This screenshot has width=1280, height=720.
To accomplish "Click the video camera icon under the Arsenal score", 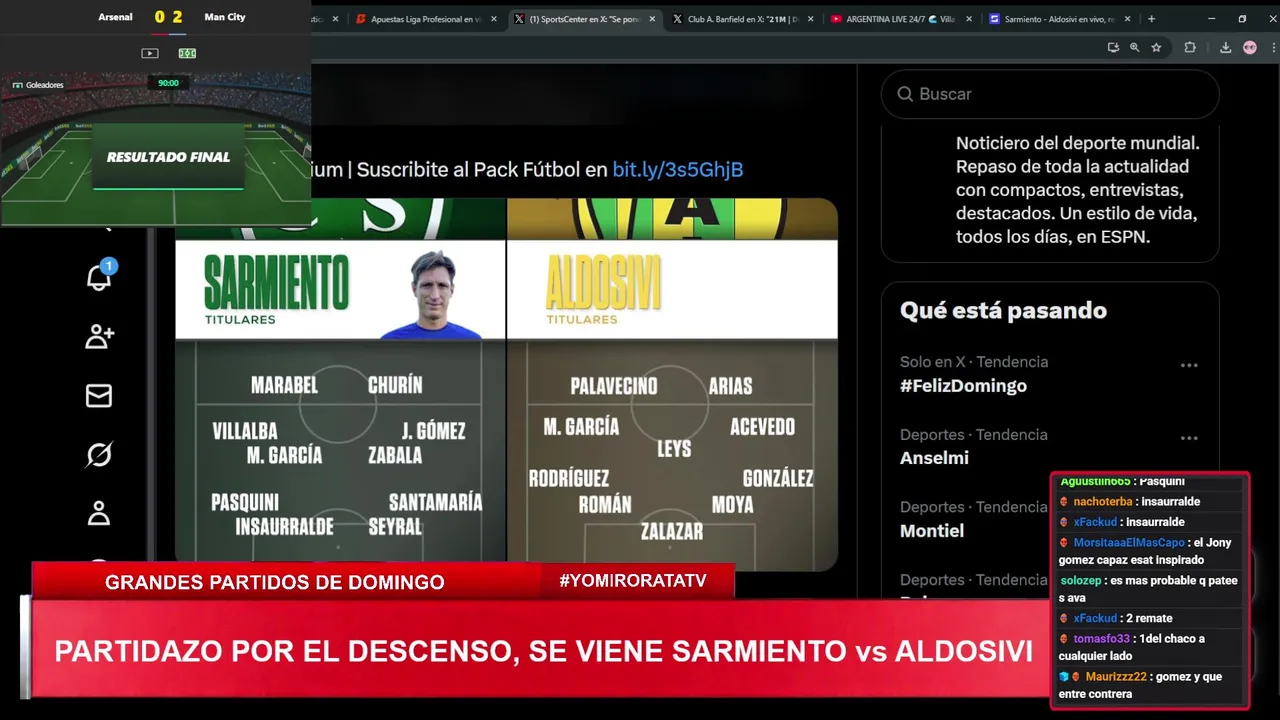I will pos(150,53).
